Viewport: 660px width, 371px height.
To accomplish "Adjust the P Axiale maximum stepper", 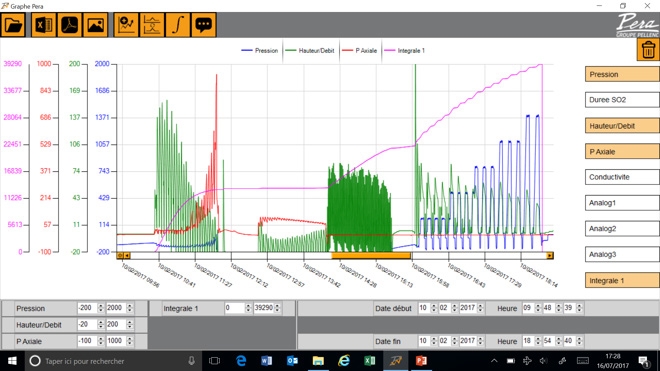I will tap(130, 341).
